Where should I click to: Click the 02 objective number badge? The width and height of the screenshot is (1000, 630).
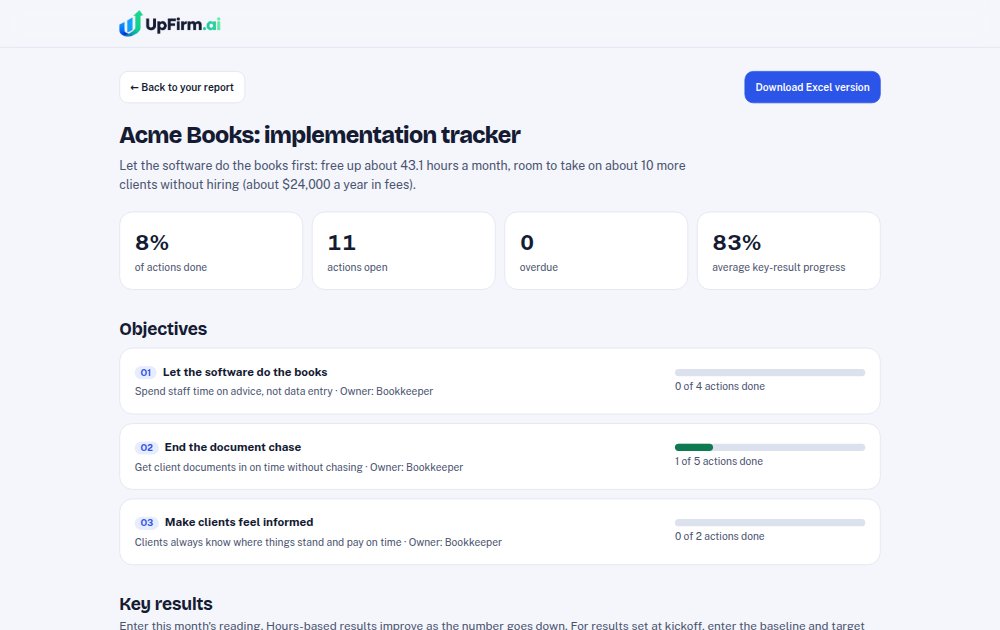point(146,448)
